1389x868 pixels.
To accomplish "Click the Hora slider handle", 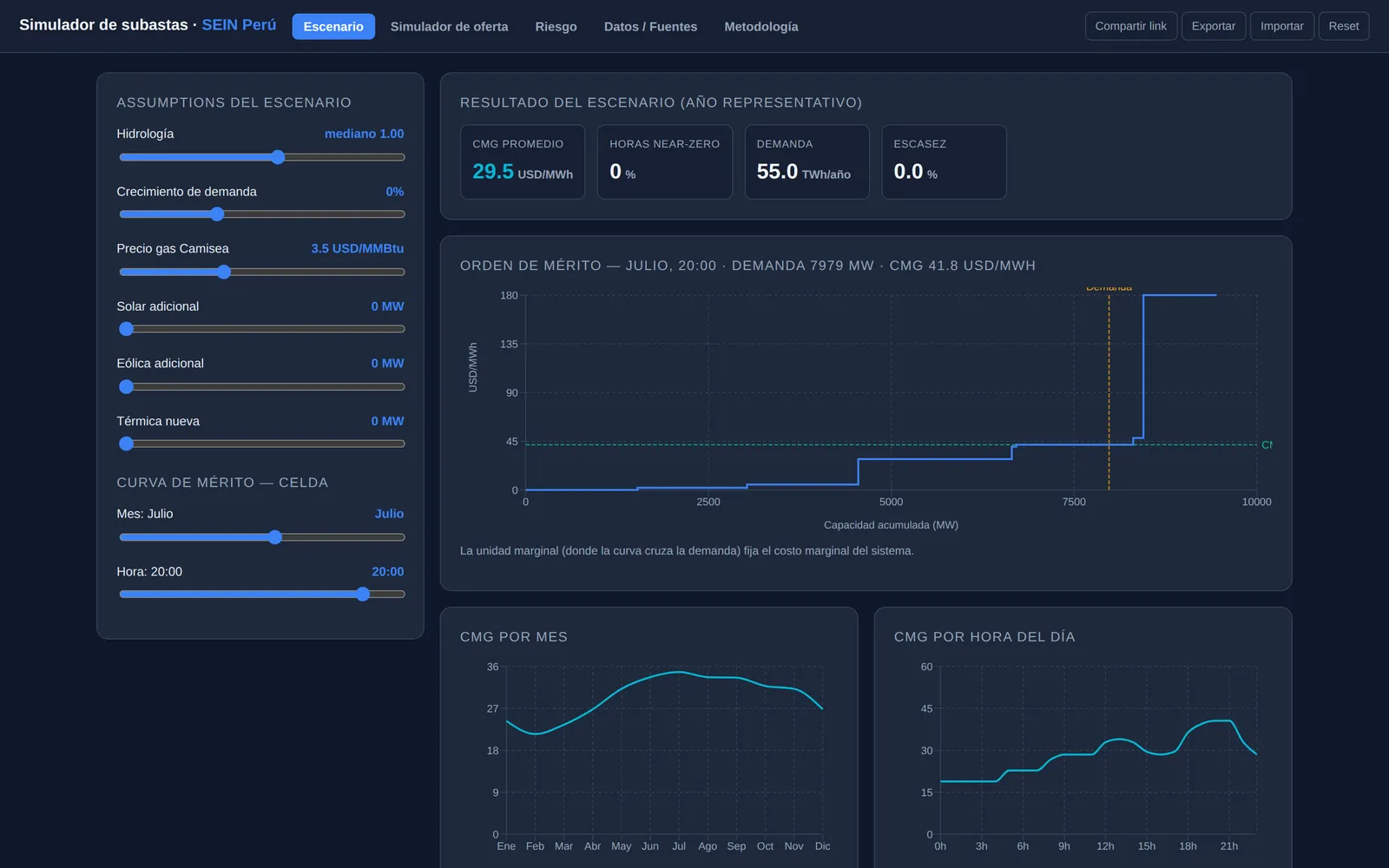I will click(x=363, y=595).
